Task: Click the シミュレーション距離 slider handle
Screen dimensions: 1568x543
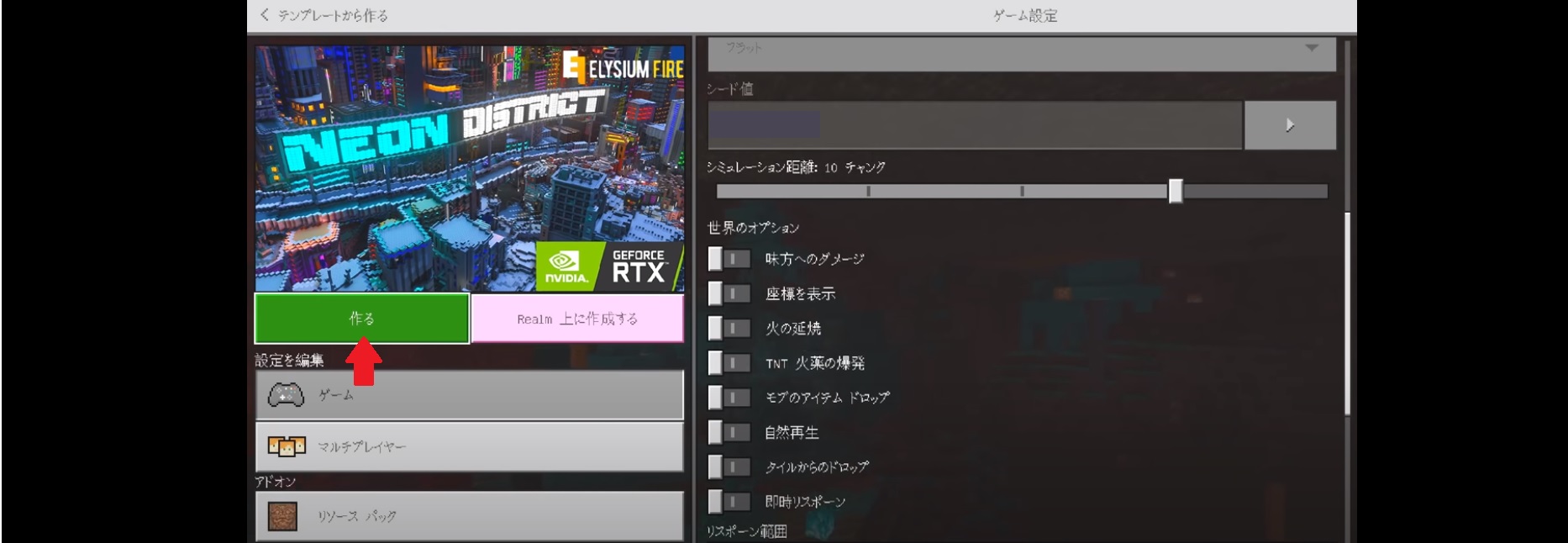Action: (1176, 192)
